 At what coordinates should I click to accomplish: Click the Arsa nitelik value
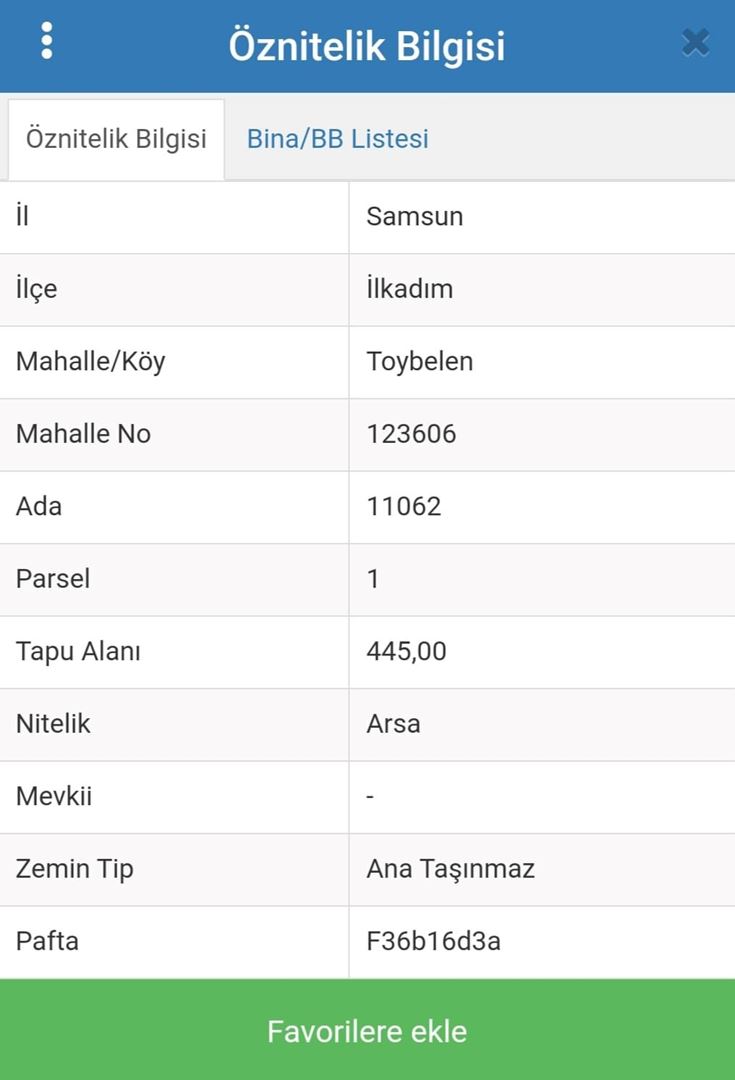click(x=393, y=724)
